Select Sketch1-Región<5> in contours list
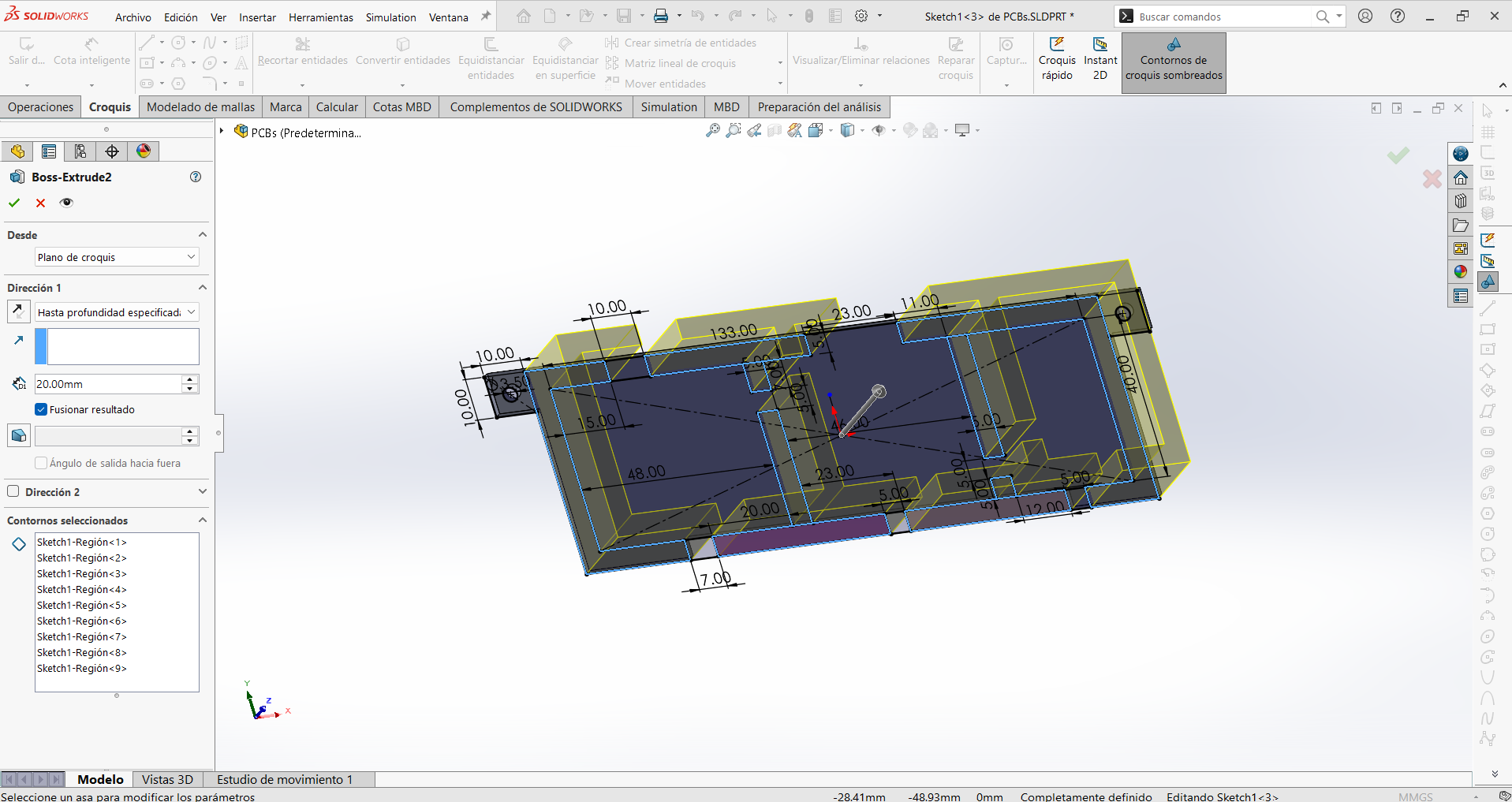The image size is (1512, 802). click(x=82, y=605)
